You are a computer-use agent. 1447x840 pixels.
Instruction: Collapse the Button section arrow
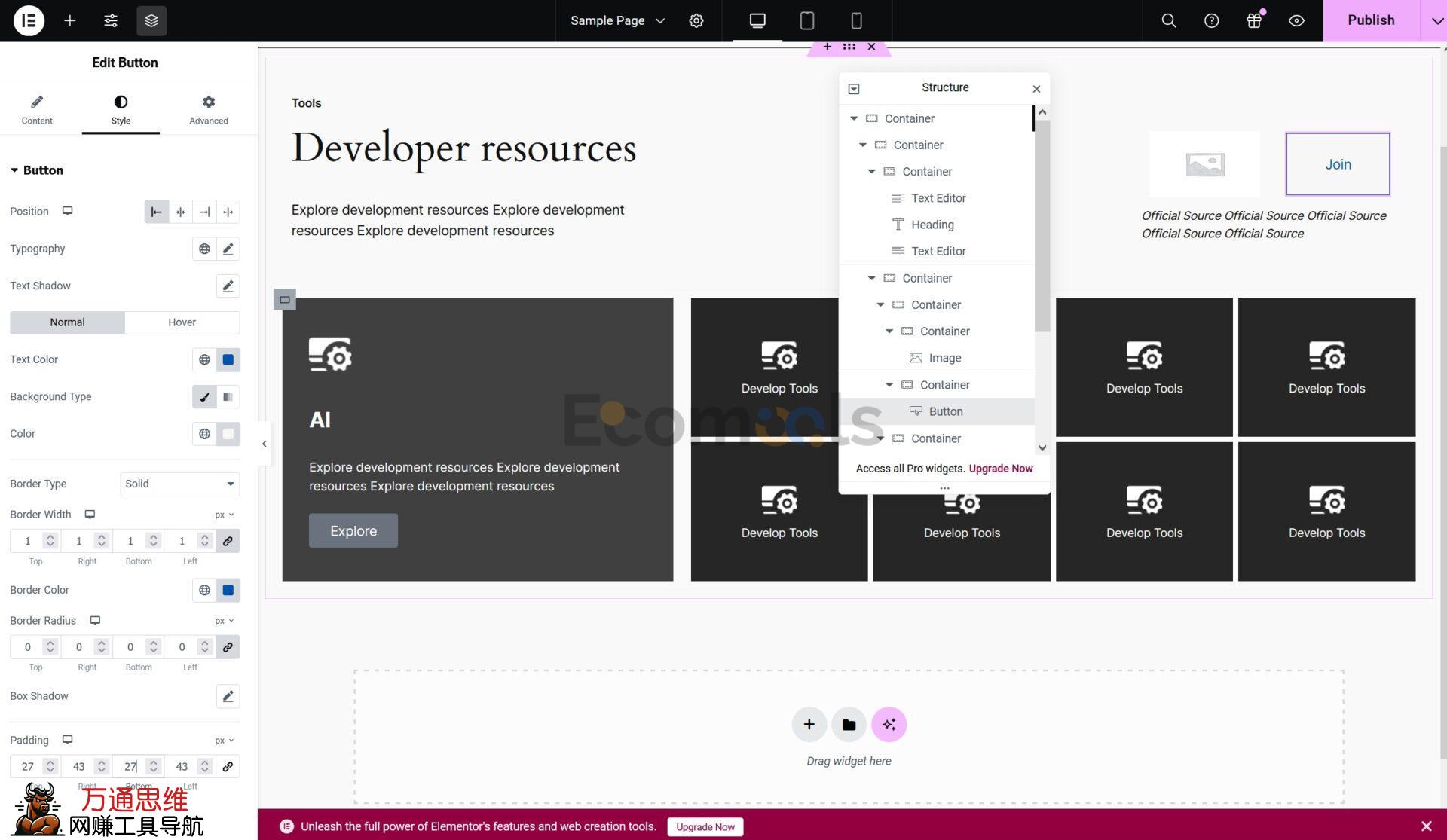coord(14,170)
